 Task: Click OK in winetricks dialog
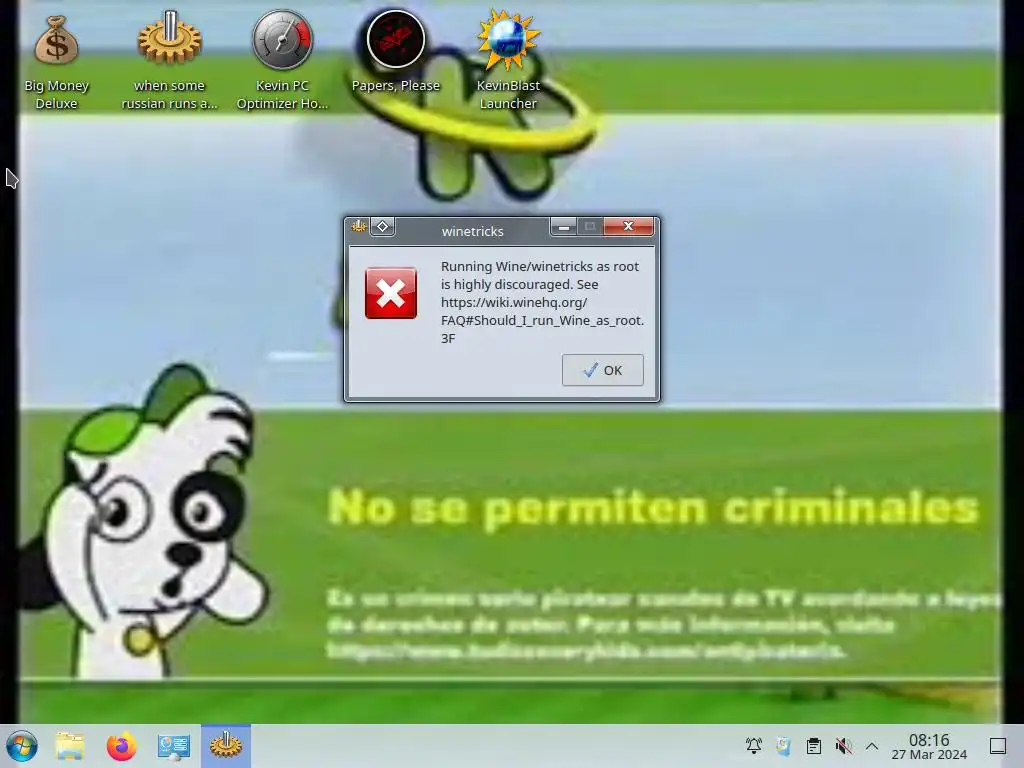coord(602,370)
